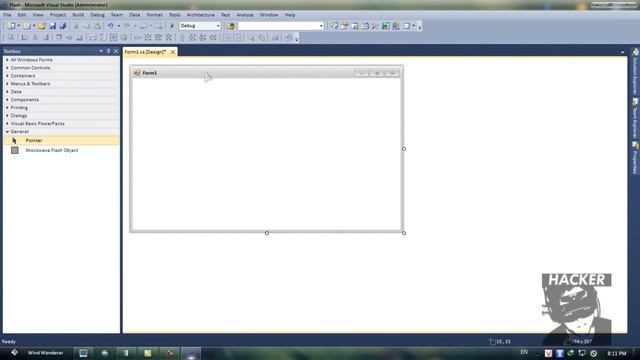
Task: Click the New Project toolbar icon
Action: click(11, 26)
